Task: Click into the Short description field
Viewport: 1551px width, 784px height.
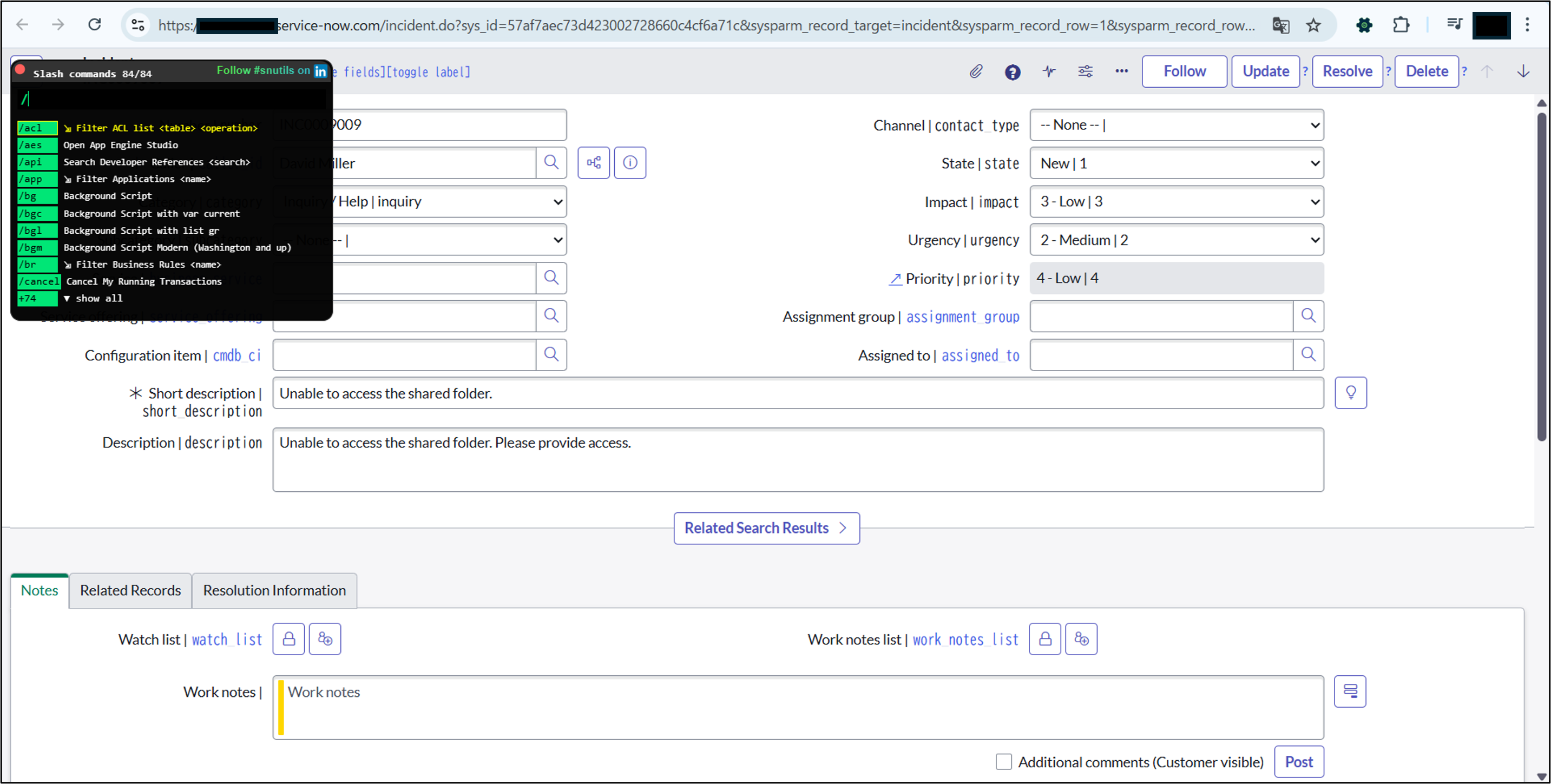Action: point(798,393)
